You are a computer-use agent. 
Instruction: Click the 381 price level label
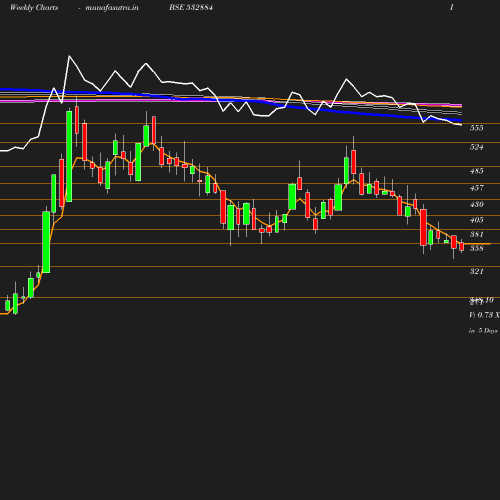pos(476,234)
